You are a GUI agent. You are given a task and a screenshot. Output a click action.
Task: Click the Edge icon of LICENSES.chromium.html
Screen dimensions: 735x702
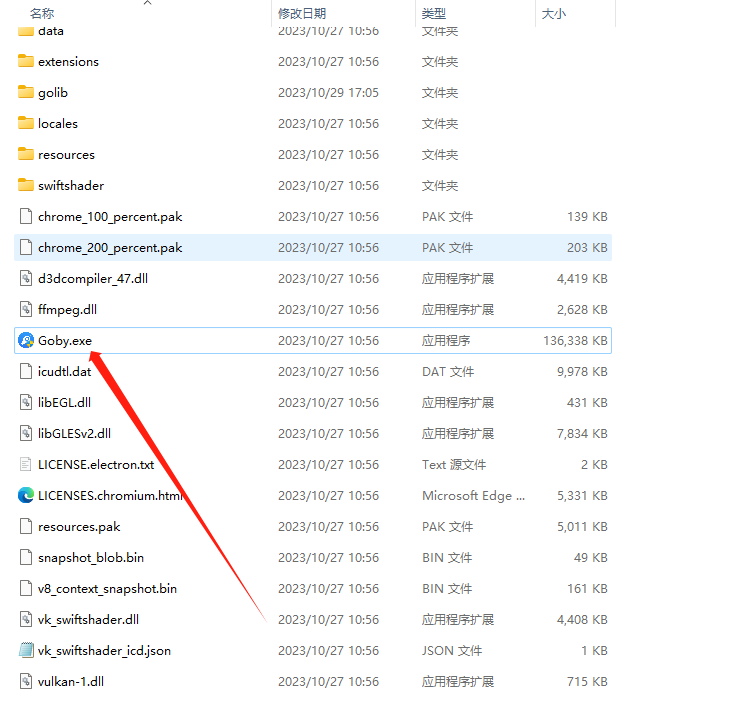26,495
